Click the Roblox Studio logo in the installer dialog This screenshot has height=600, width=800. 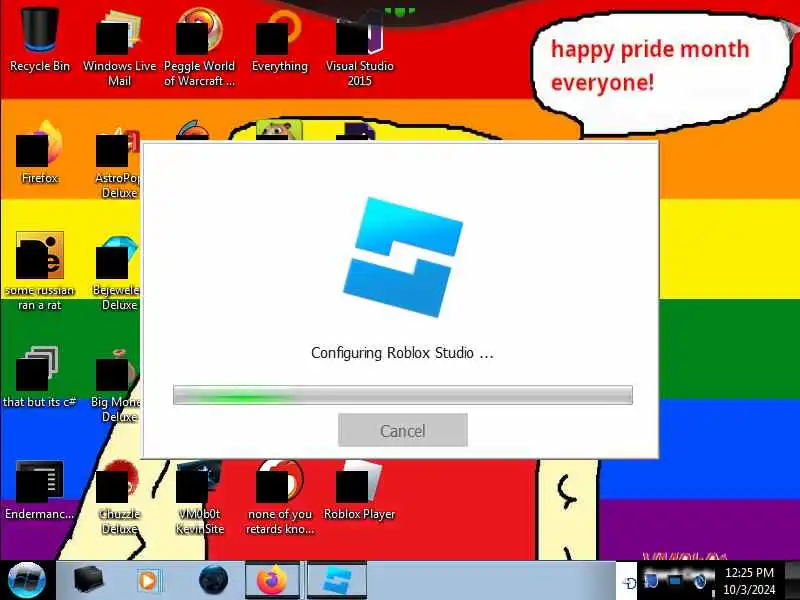403,257
